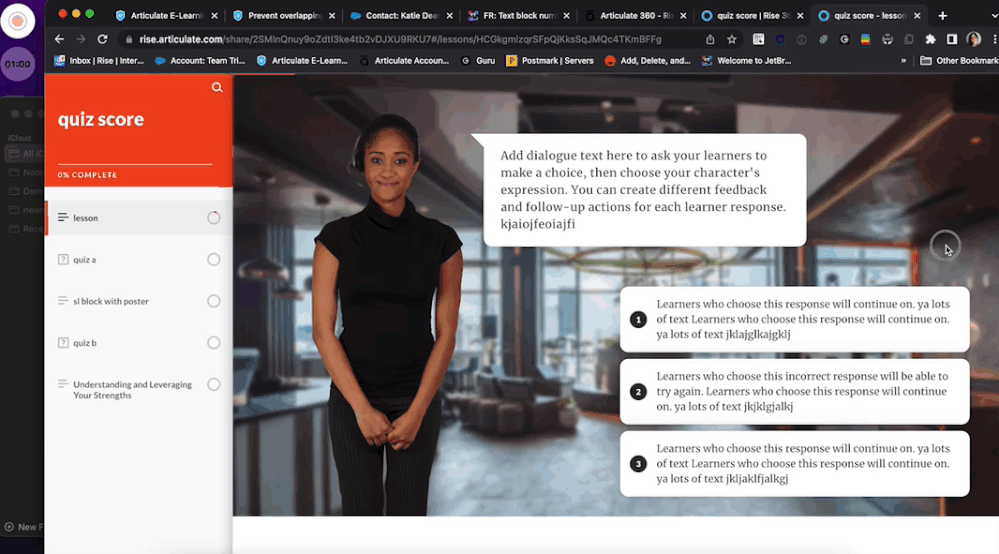Open a new browser tab with plus

942,15
